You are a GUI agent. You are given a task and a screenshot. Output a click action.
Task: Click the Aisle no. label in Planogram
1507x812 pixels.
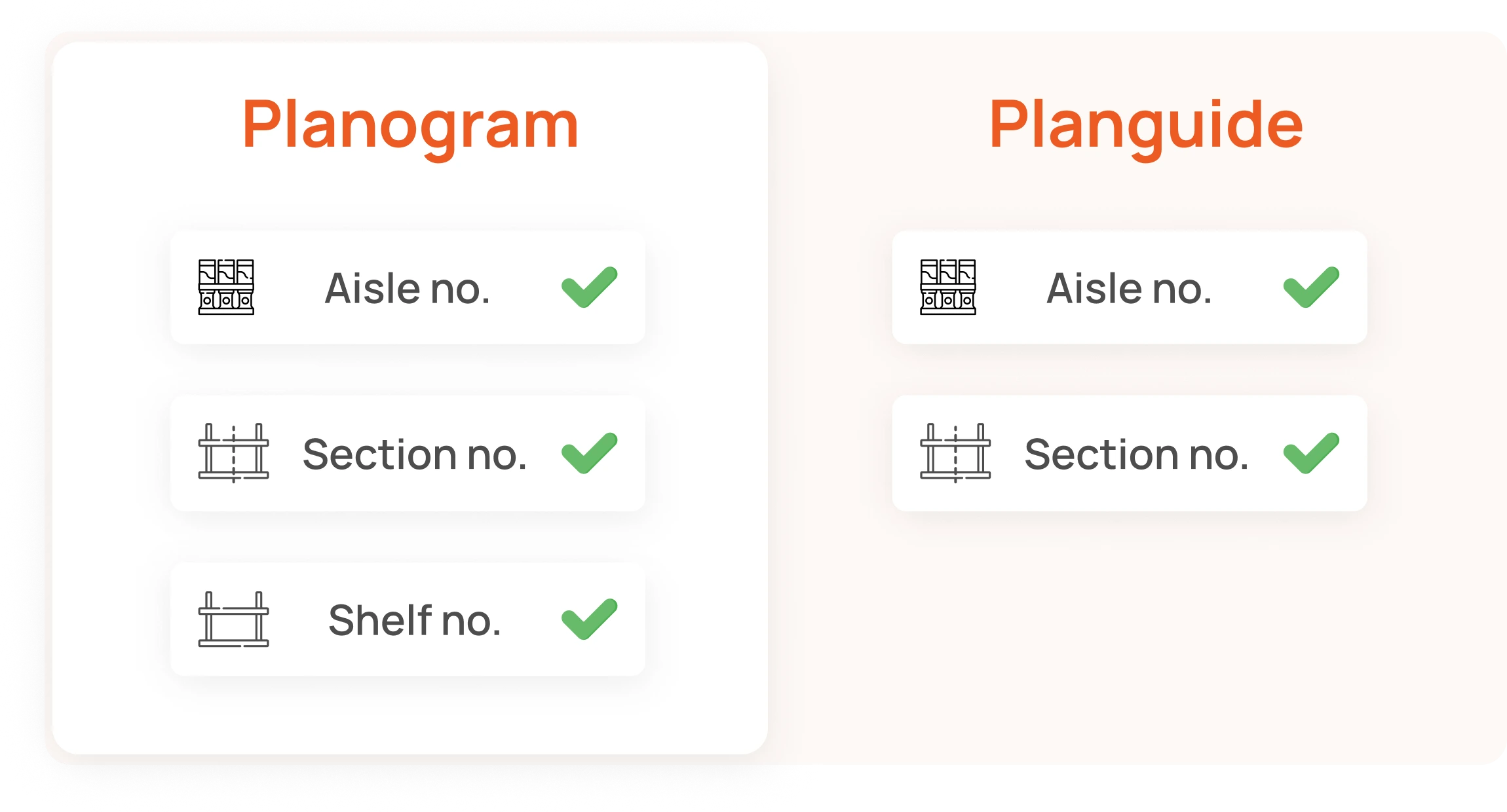(x=408, y=288)
